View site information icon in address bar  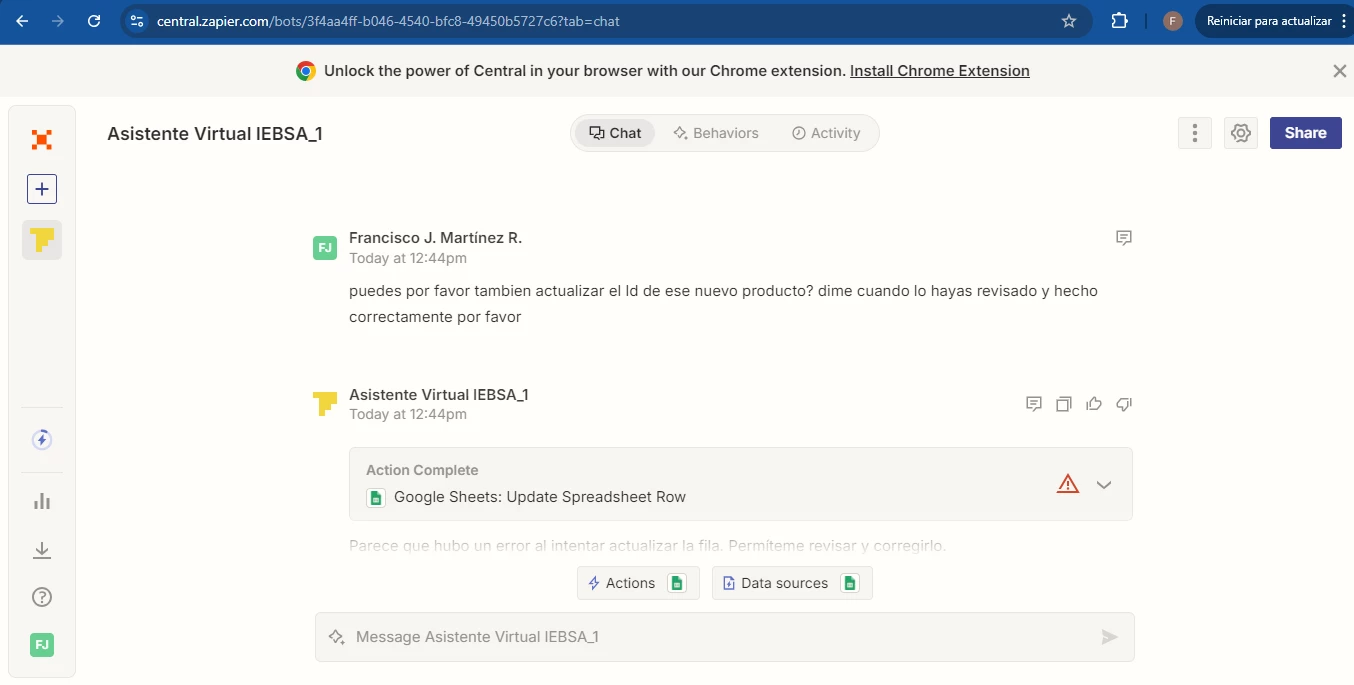[137, 21]
